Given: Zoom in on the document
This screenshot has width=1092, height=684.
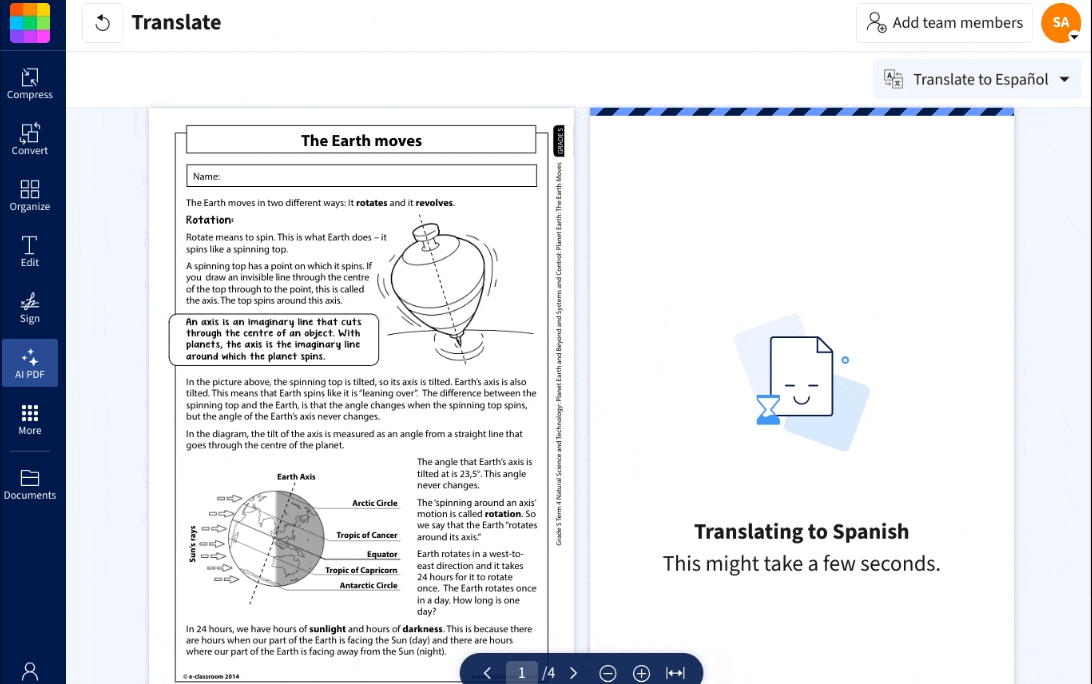Looking at the screenshot, I should [641, 673].
